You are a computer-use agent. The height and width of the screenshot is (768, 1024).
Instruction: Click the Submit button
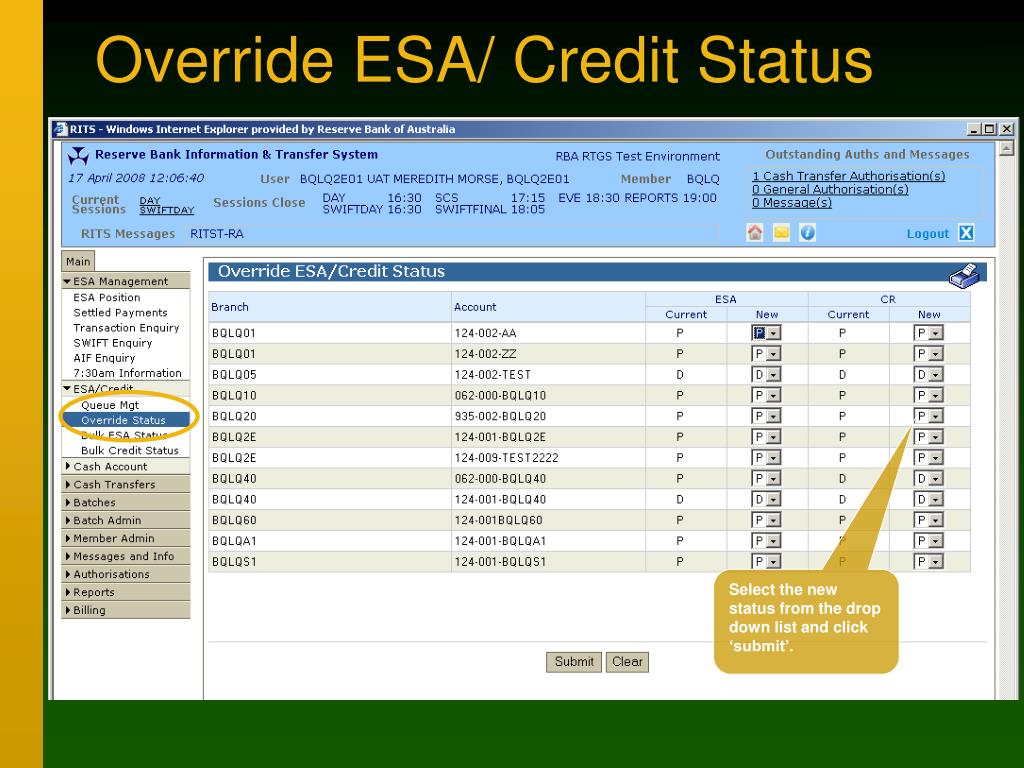click(x=574, y=662)
